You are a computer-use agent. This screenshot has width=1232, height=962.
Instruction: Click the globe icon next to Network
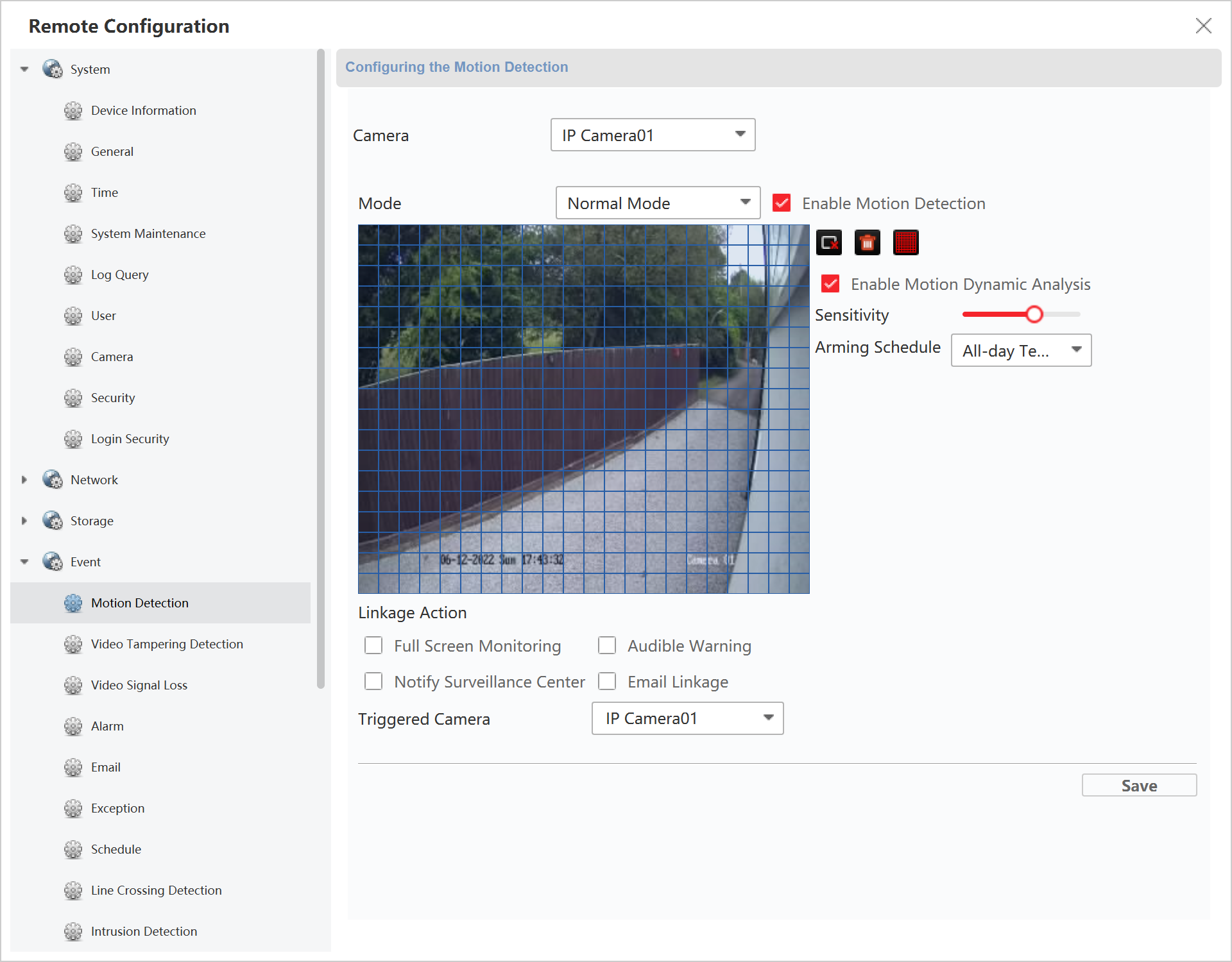tap(53, 480)
